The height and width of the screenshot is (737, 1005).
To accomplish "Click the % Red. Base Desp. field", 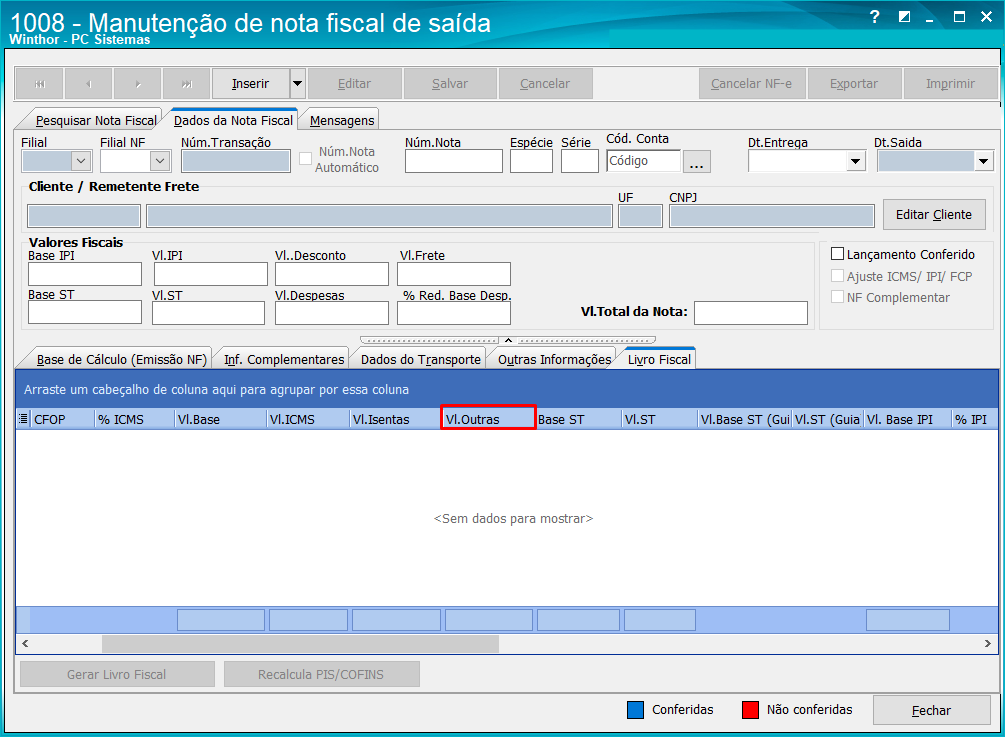I will pos(454,313).
